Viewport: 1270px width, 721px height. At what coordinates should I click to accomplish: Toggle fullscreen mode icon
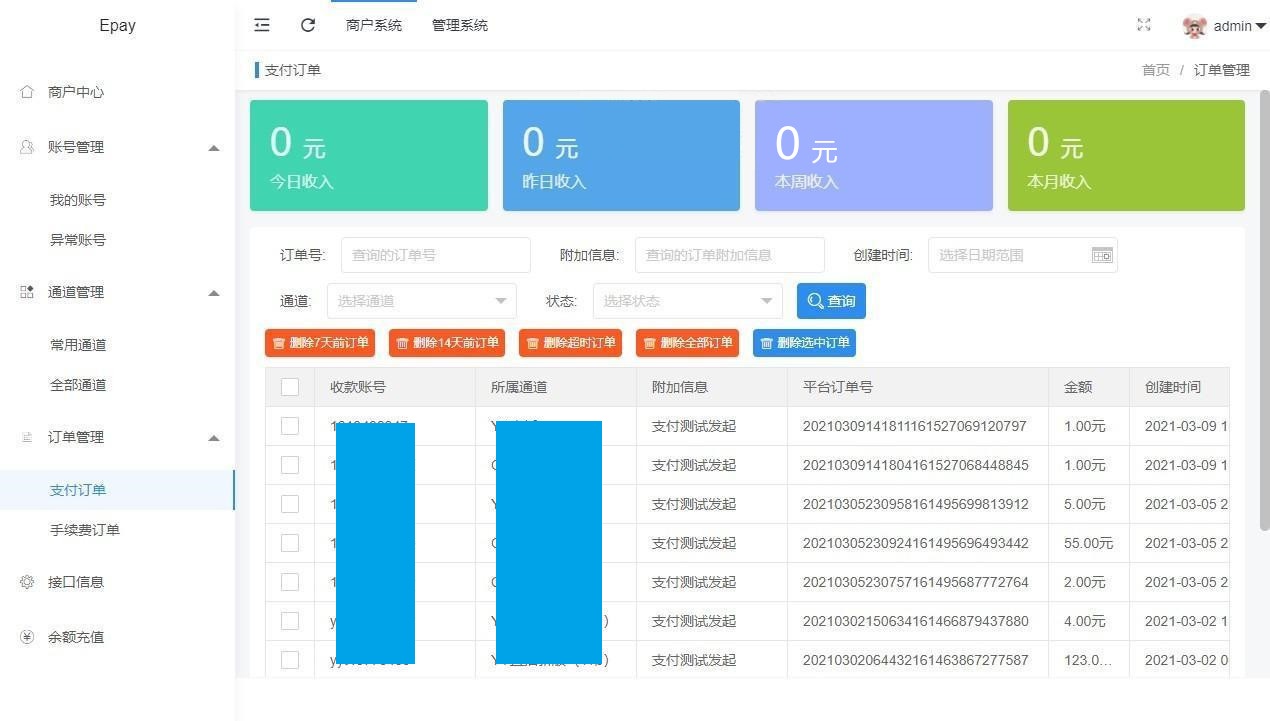[1144, 25]
